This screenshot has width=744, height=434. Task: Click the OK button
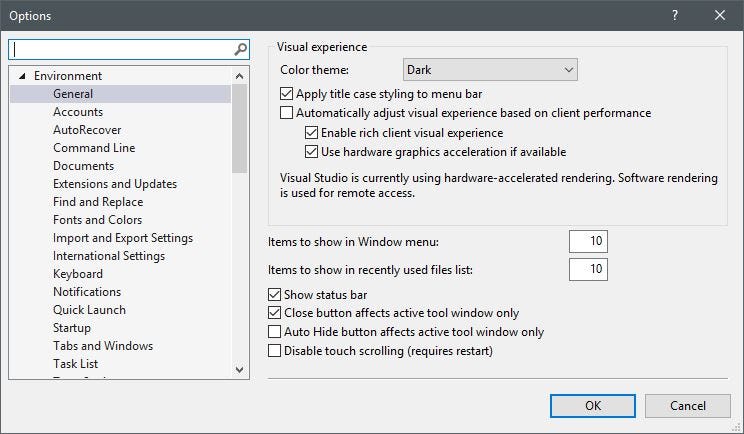pyautogui.click(x=593, y=406)
